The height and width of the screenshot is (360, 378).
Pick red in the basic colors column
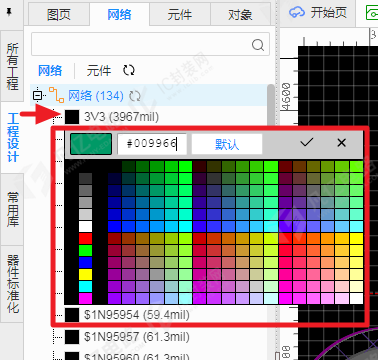pyautogui.click(x=85, y=239)
